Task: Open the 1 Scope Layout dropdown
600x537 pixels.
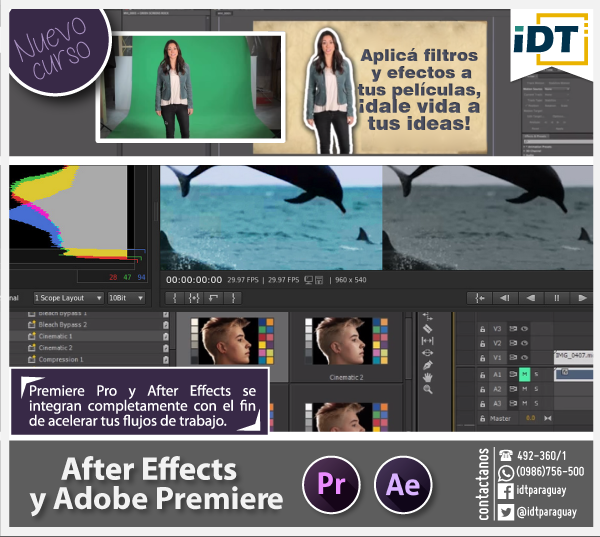Action: [x=68, y=298]
